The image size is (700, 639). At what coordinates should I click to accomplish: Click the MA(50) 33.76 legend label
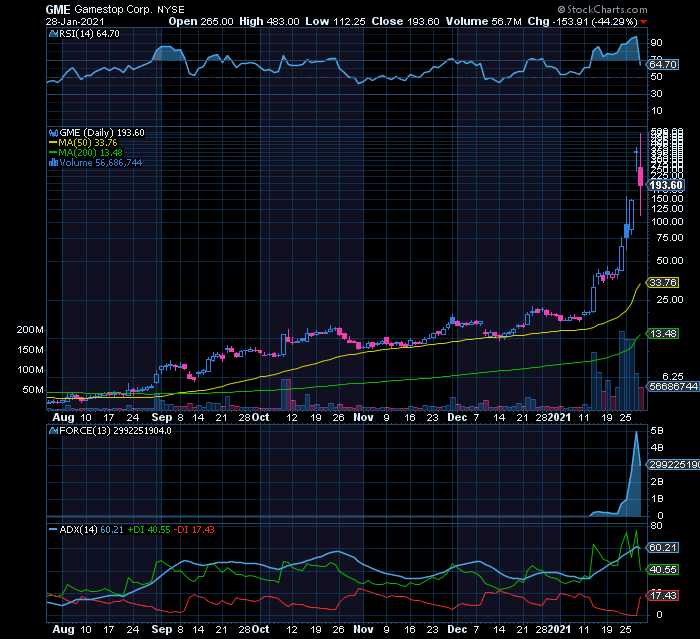[88, 143]
